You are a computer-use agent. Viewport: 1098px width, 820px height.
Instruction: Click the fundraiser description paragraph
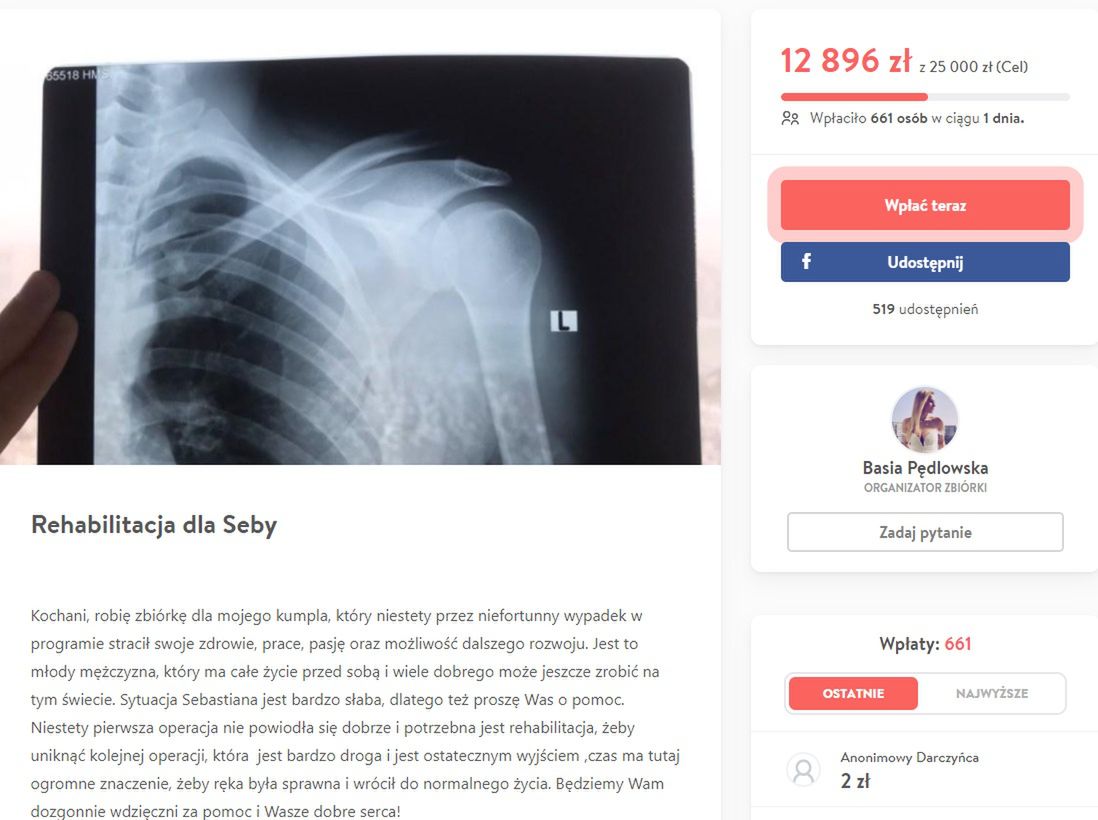(x=356, y=714)
